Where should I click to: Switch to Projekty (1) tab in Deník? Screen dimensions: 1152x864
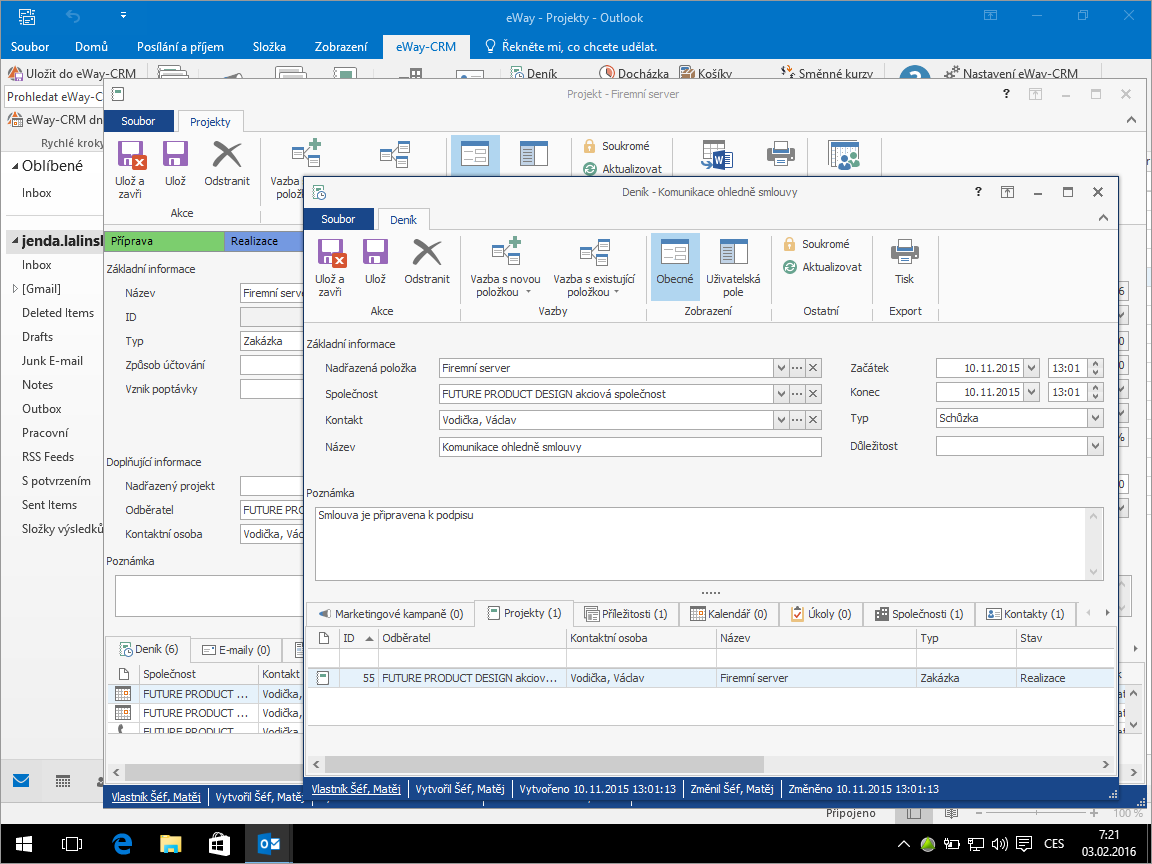tap(525, 613)
